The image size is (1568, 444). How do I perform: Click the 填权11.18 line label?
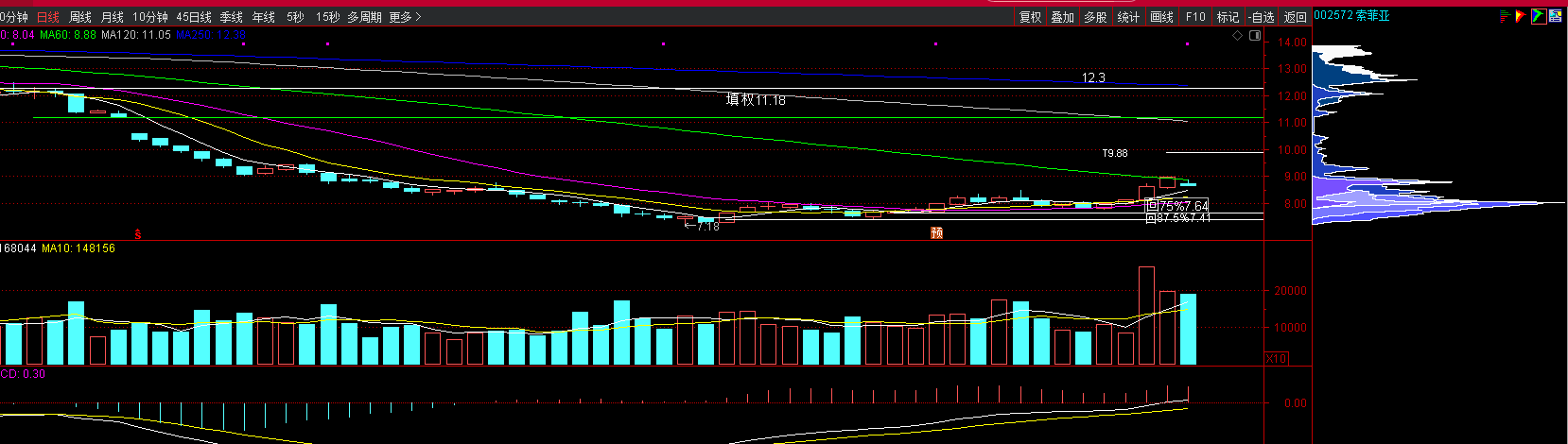(756, 99)
